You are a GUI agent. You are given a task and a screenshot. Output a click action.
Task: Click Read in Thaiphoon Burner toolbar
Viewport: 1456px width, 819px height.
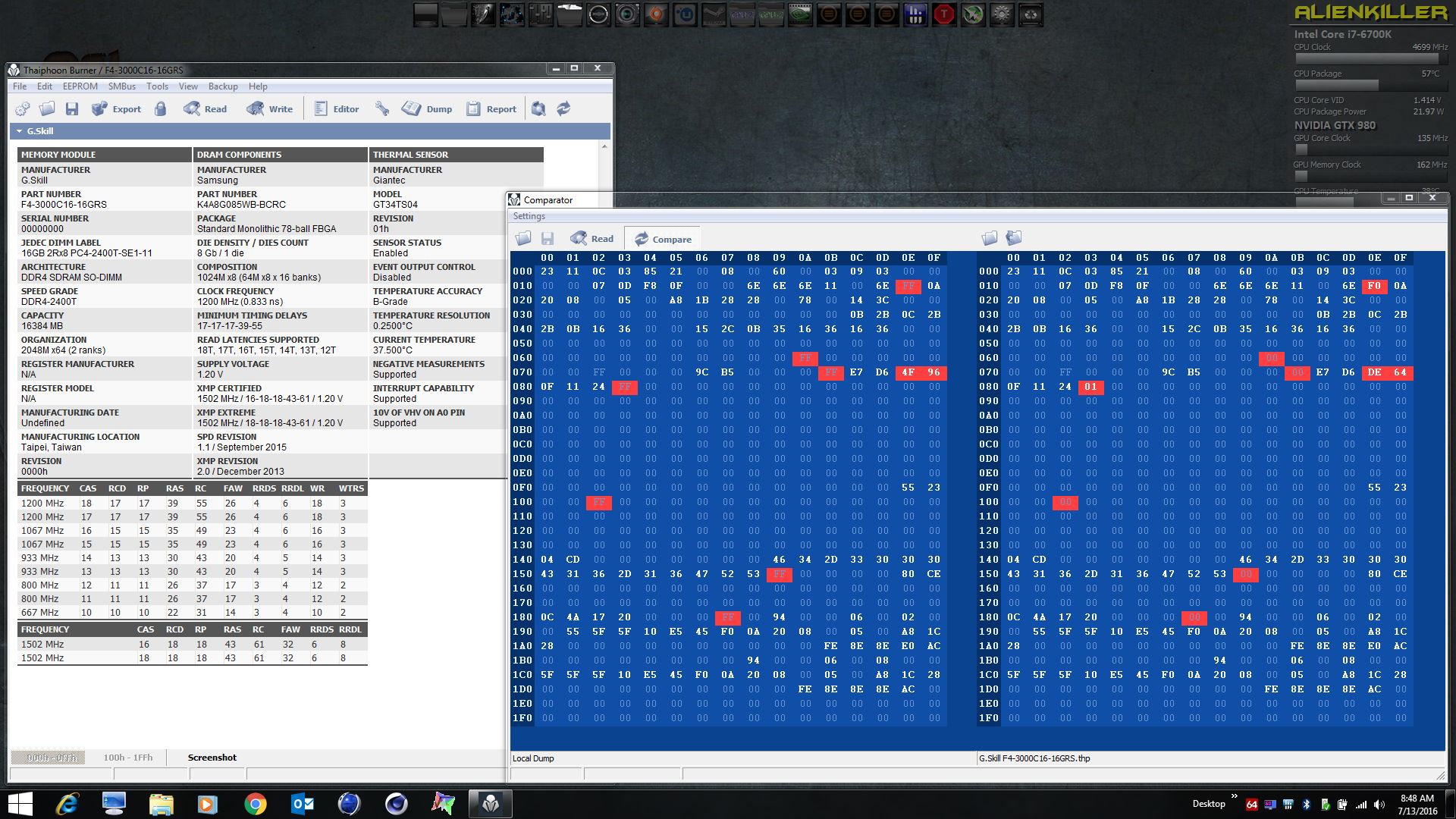pos(206,109)
